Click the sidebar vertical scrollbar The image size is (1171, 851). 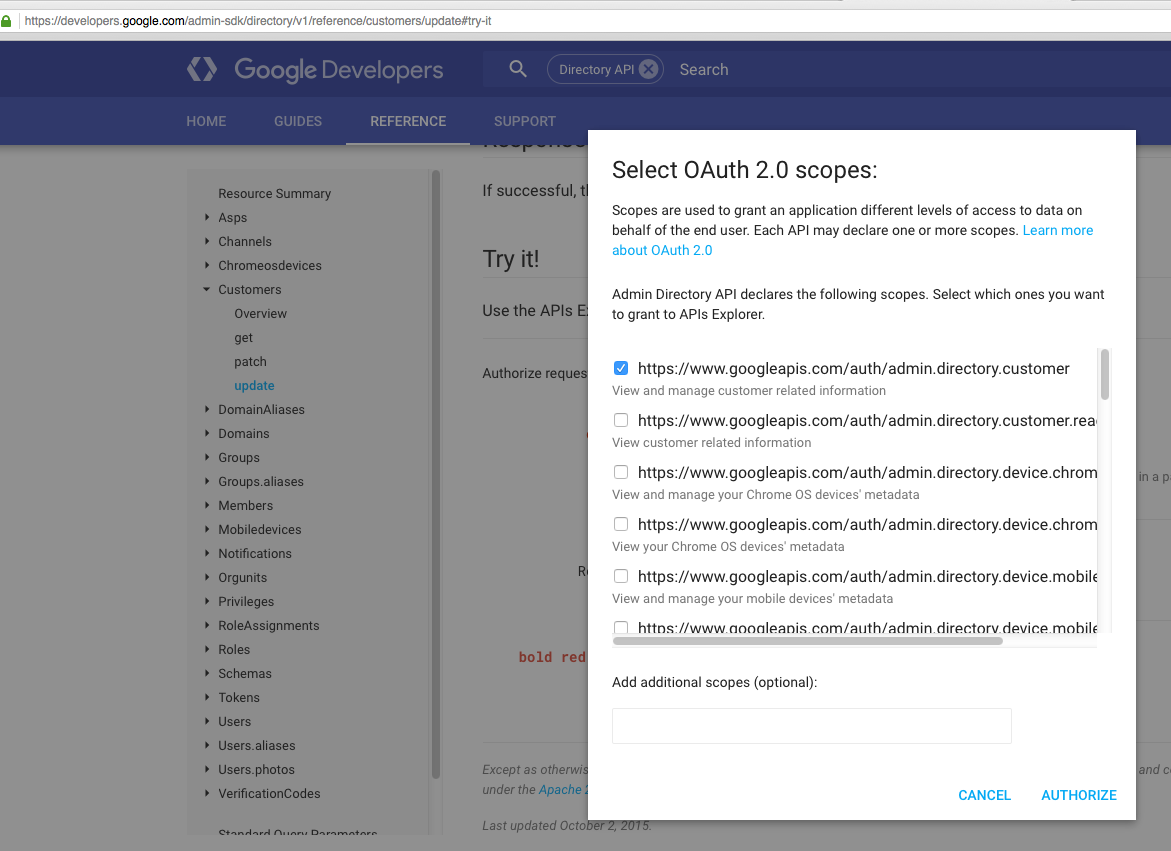(436, 475)
